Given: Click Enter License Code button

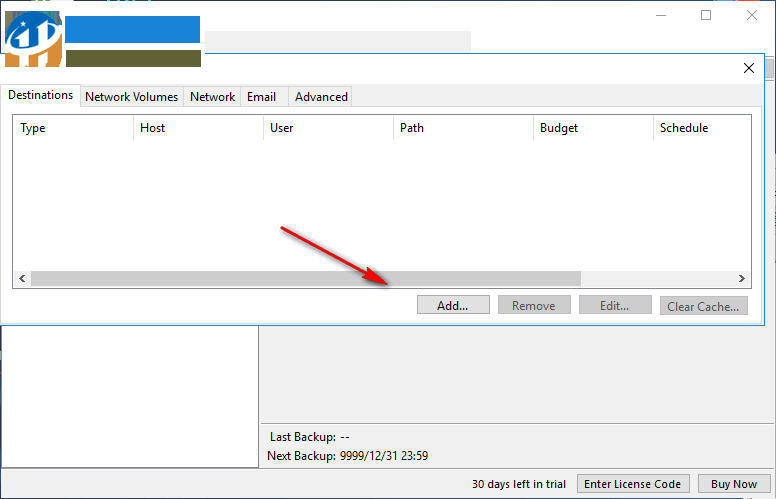Looking at the screenshot, I should point(633,484).
